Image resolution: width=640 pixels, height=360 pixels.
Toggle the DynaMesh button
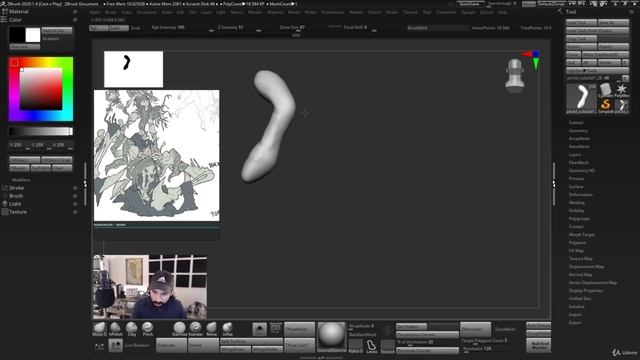coord(505,329)
